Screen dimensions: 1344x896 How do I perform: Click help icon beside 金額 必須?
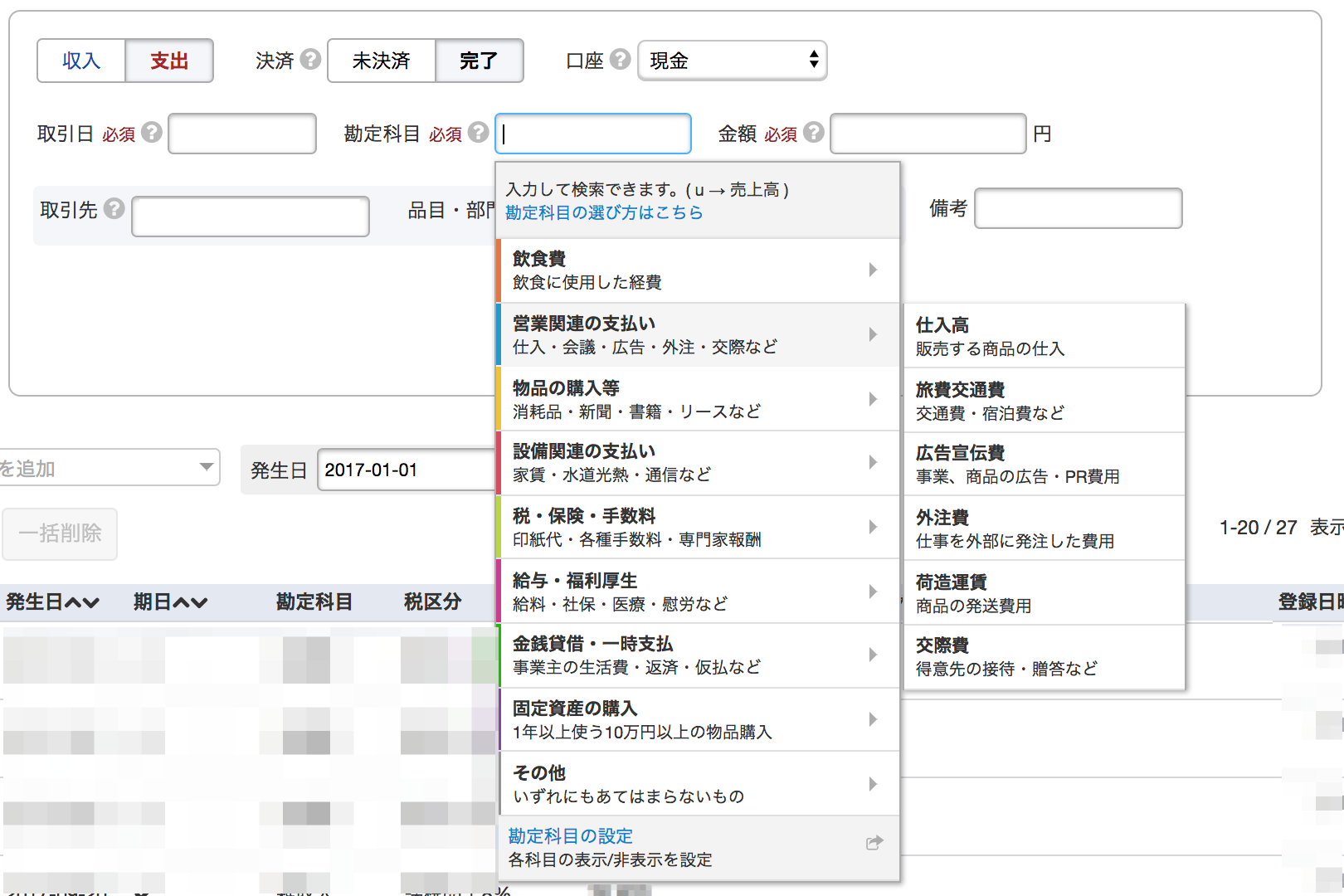pos(814,133)
